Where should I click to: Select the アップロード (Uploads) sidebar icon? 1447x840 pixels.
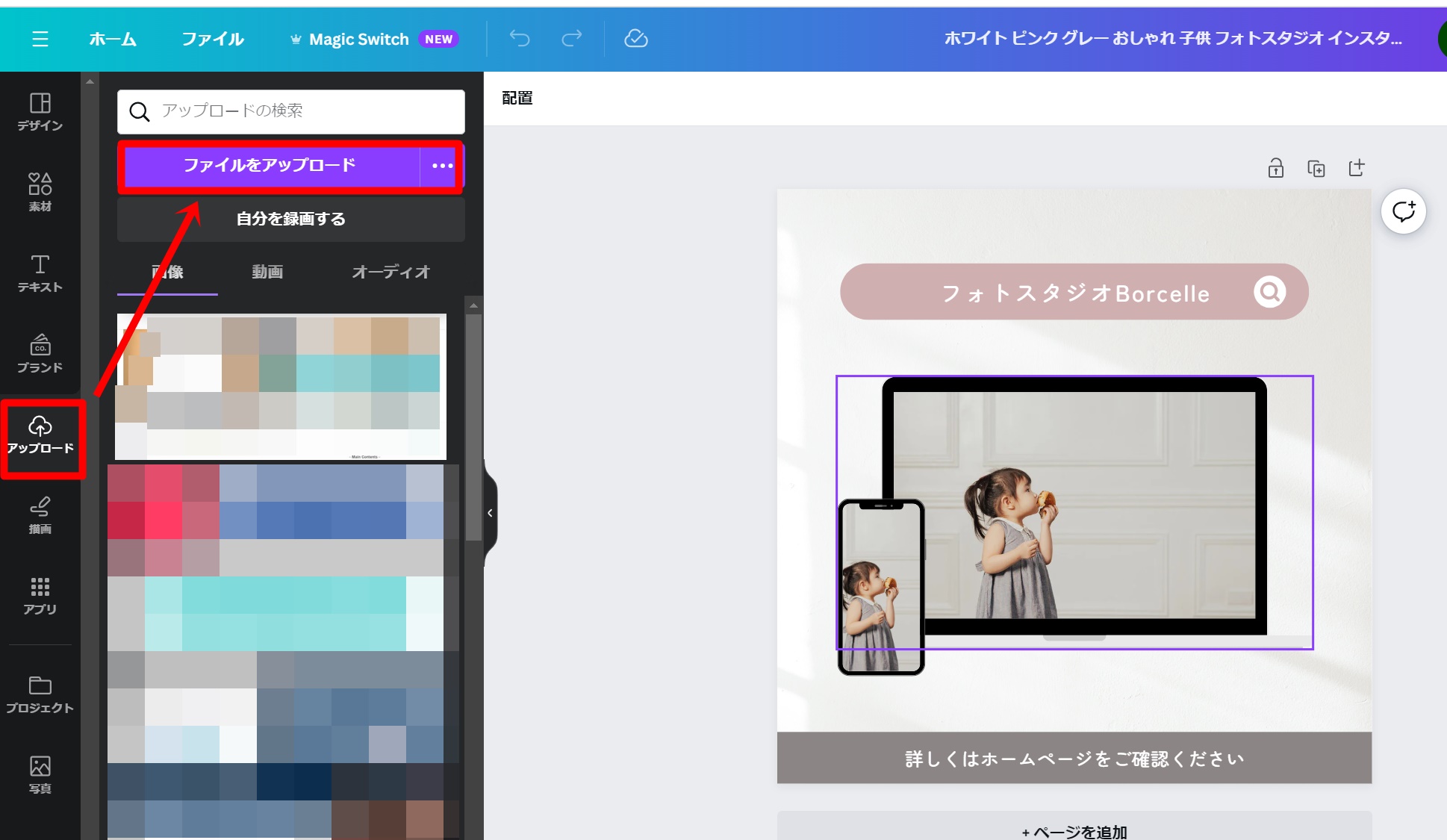(40, 435)
